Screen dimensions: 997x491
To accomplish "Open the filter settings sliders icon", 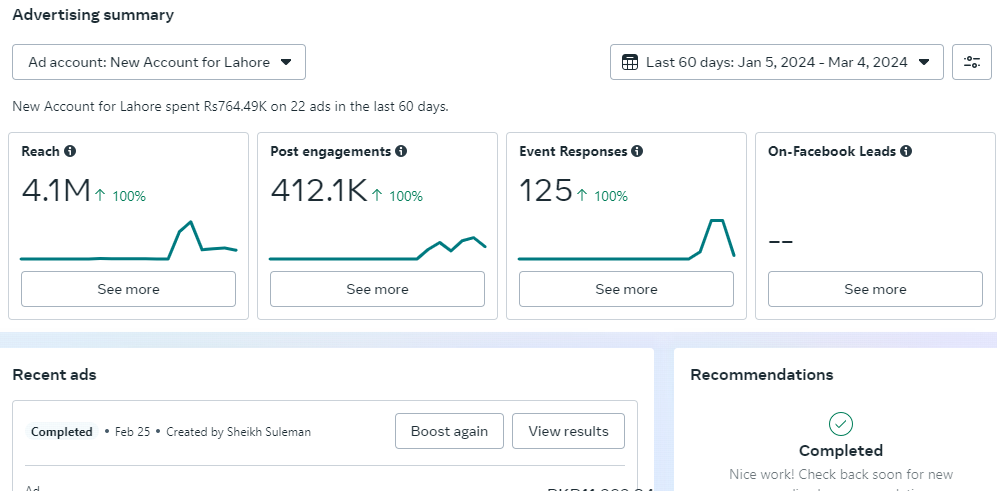I will pos(972,62).
